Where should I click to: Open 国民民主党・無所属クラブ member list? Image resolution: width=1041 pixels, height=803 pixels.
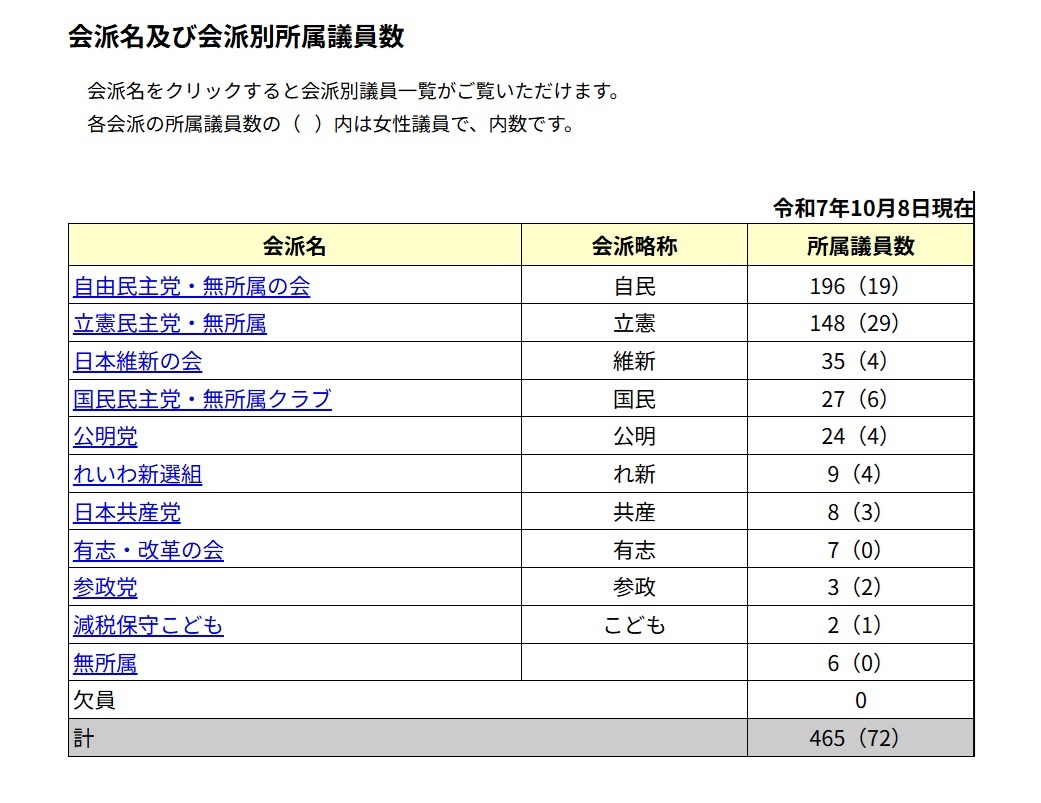point(202,400)
